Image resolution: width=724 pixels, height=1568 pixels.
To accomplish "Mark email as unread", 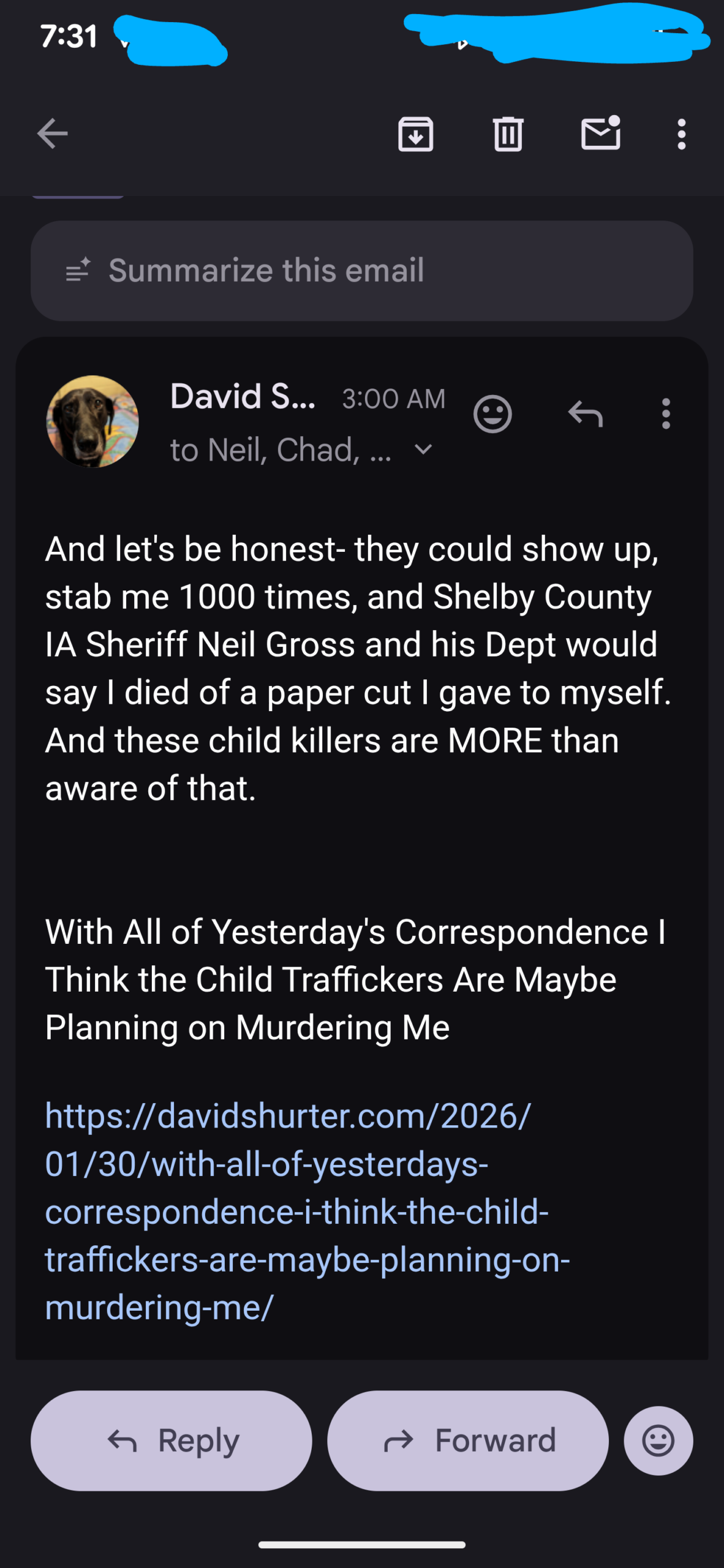I will (x=600, y=133).
